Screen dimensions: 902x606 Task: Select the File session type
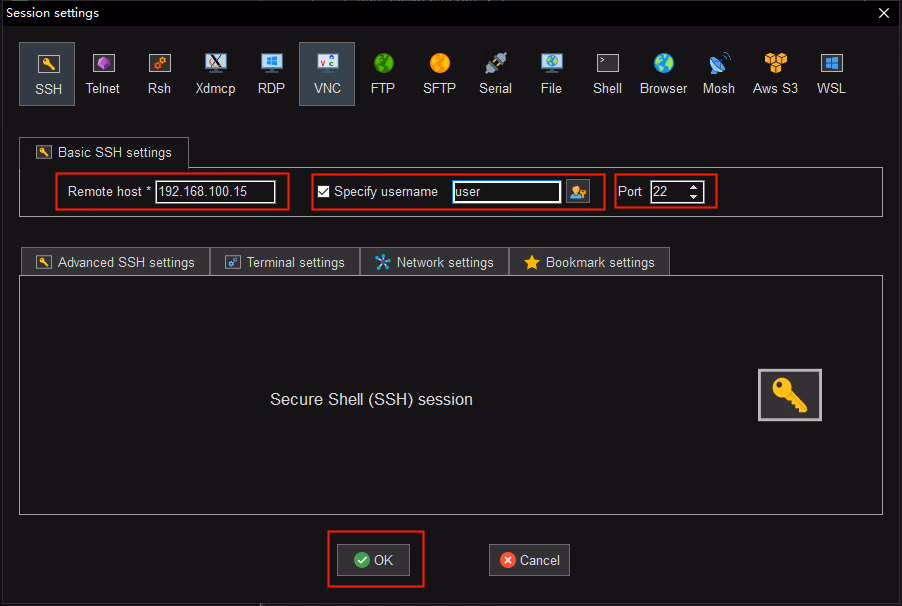point(551,74)
